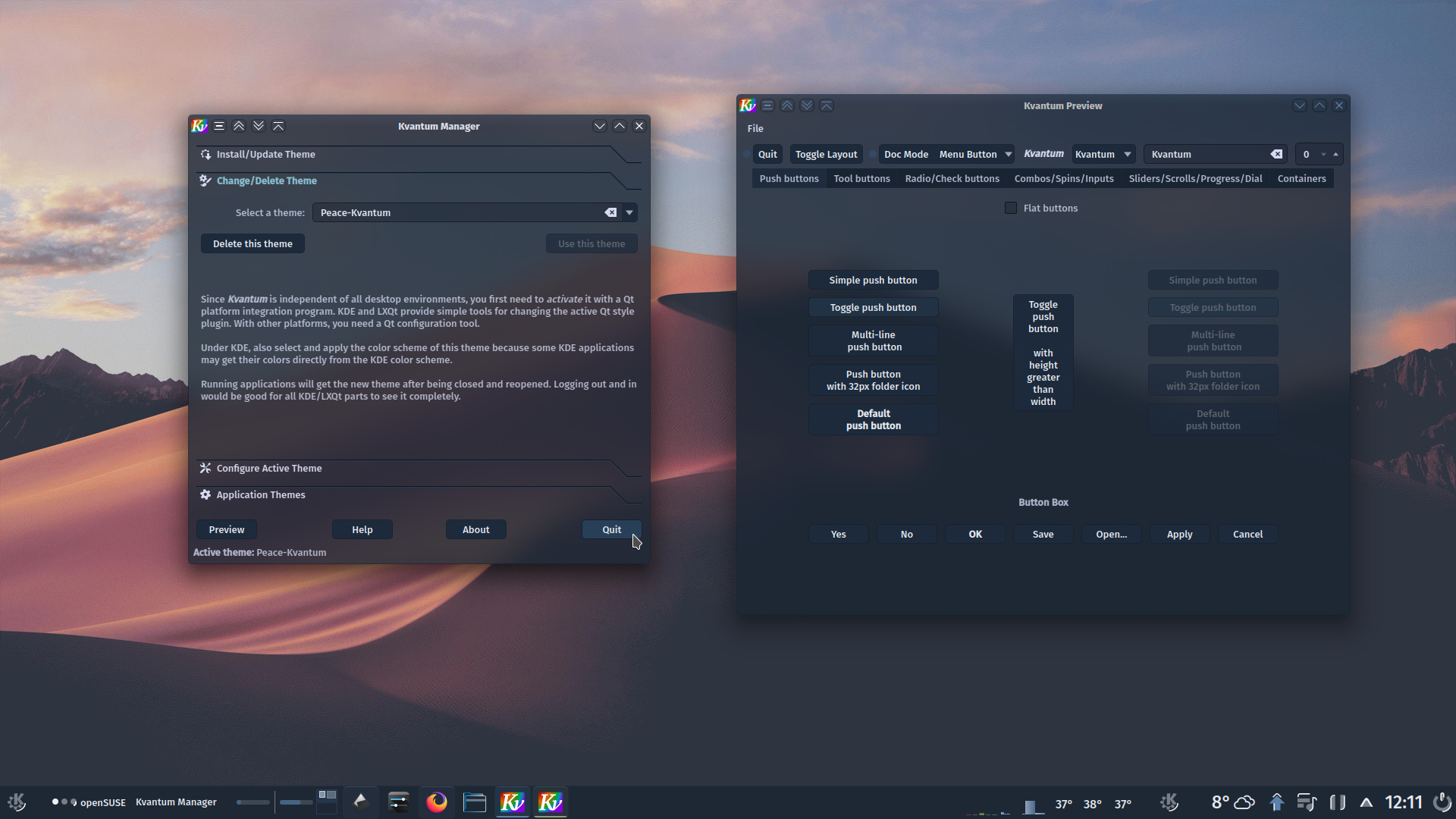Click the About button in Kvantum Manager
Viewport: 1456px width, 819px height.
point(475,529)
